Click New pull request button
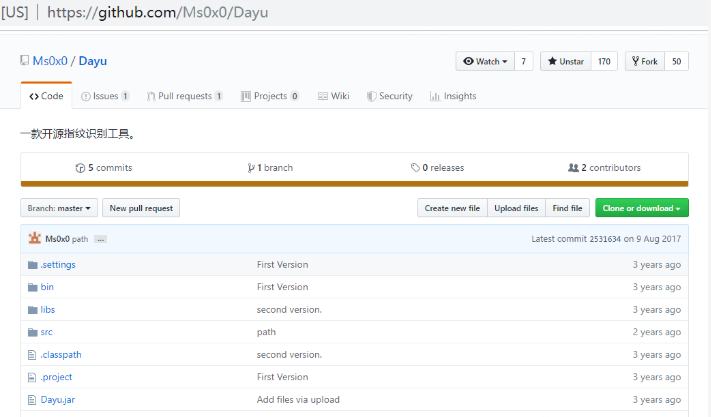The width and height of the screenshot is (711, 417). [x=141, y=208]
